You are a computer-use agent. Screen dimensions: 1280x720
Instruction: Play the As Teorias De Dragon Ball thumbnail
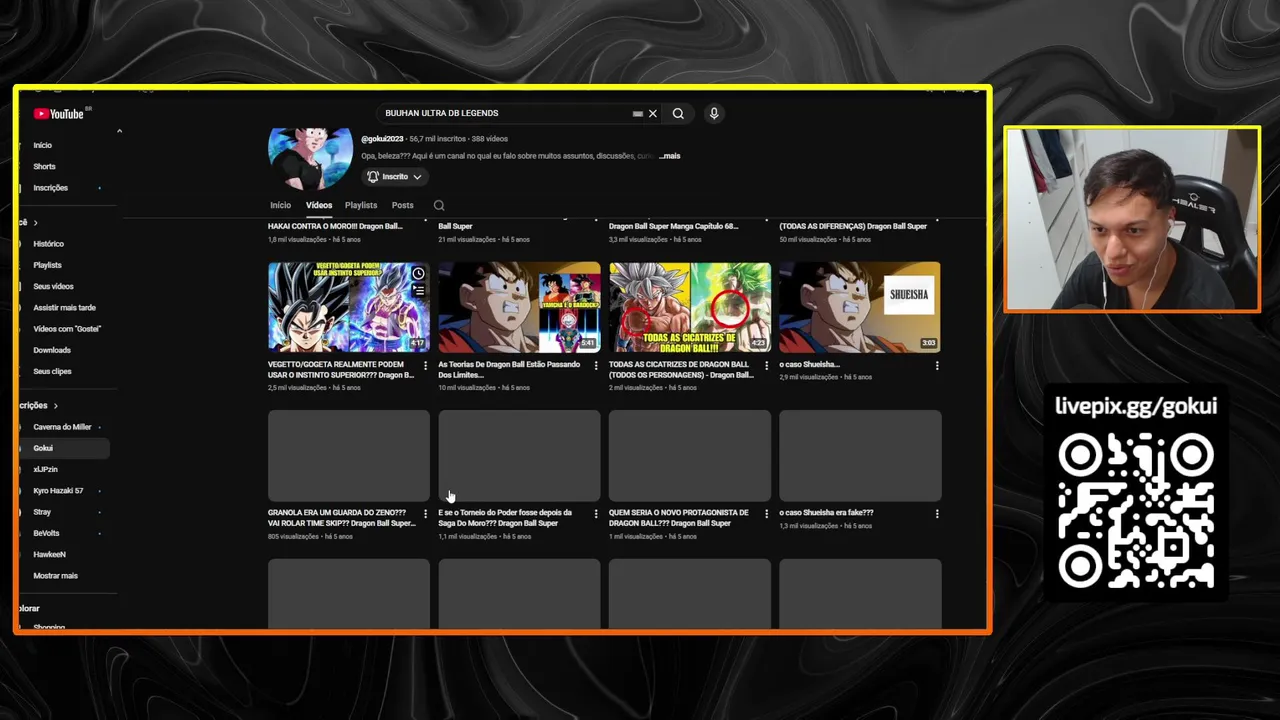[519, 307]
